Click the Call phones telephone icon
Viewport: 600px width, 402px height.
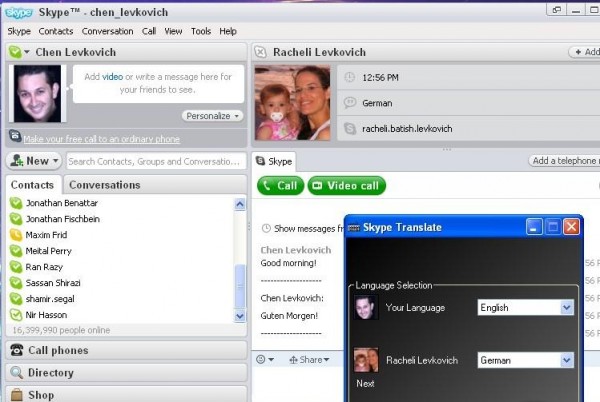16,350
